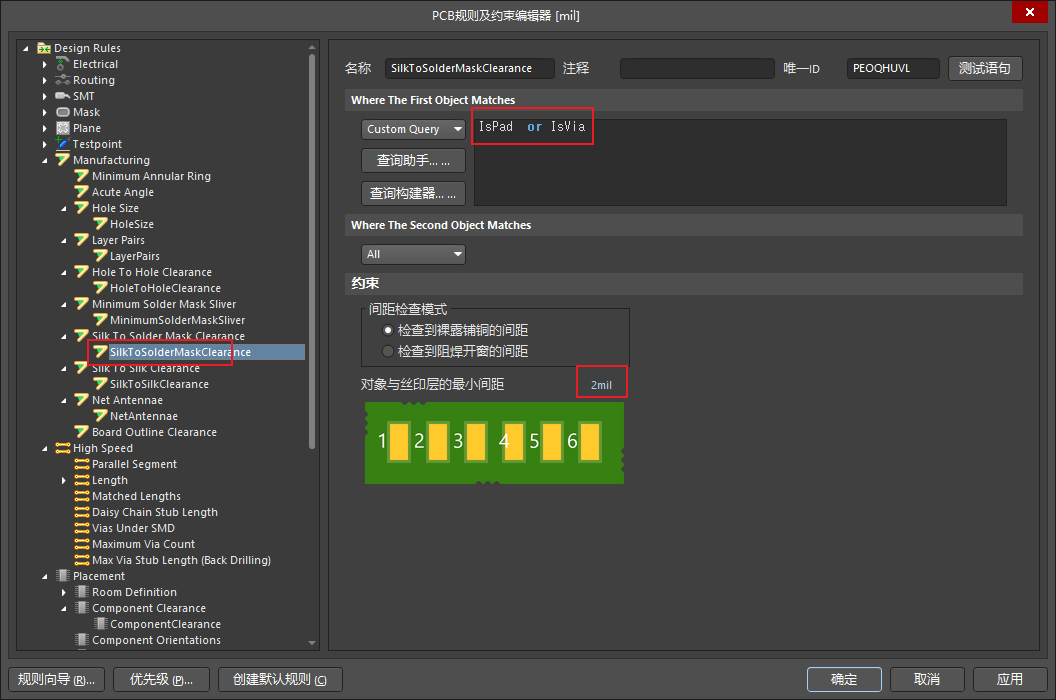Image resolution: width=1056 pixels, height=700 pixels.
Task: Expand the SMT tree node
Action: click(44, 96)
